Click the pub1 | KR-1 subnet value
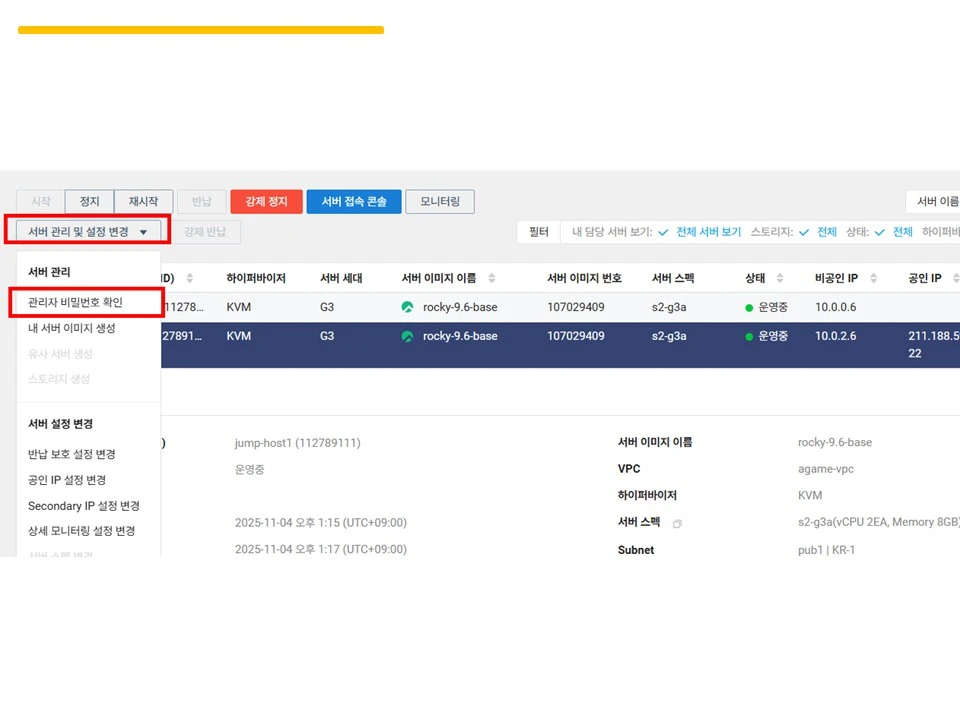 coord(826,550)
